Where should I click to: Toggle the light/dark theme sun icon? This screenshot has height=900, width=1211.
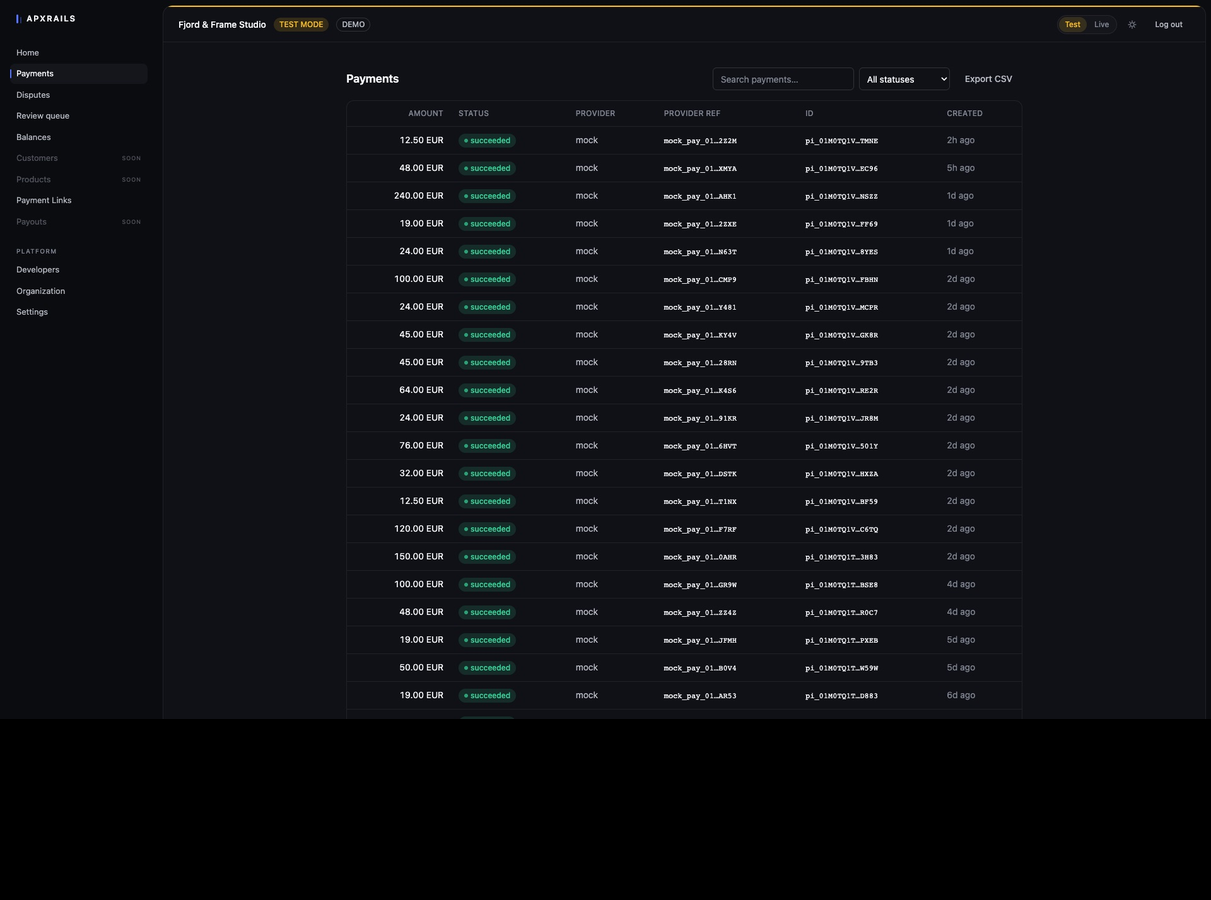[1132, 24]
